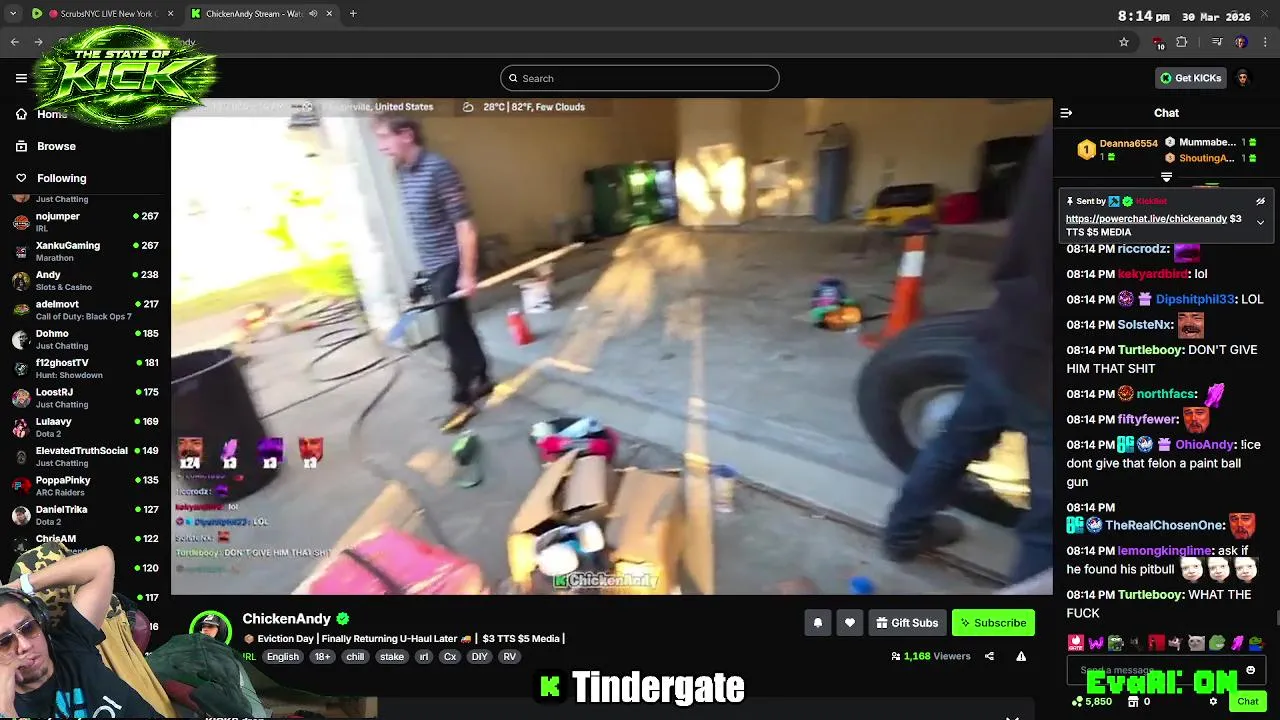Open Dohmo channel in sidebar
This screenshot has height=720, width=1280.
(86, 339)
